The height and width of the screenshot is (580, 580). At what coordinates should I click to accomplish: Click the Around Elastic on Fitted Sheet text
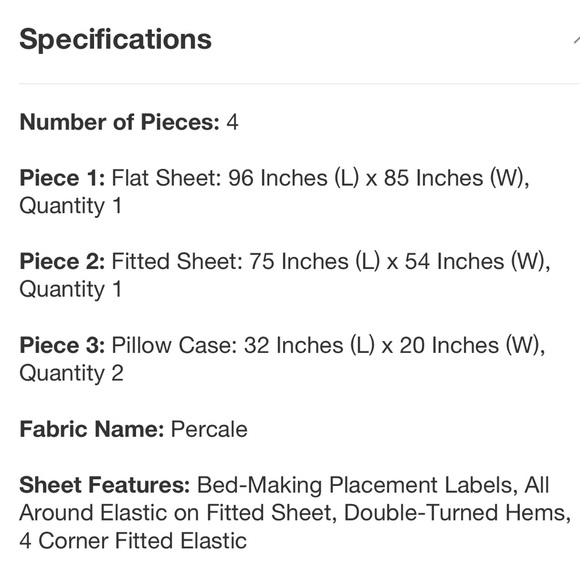click(x=178, y=513)
